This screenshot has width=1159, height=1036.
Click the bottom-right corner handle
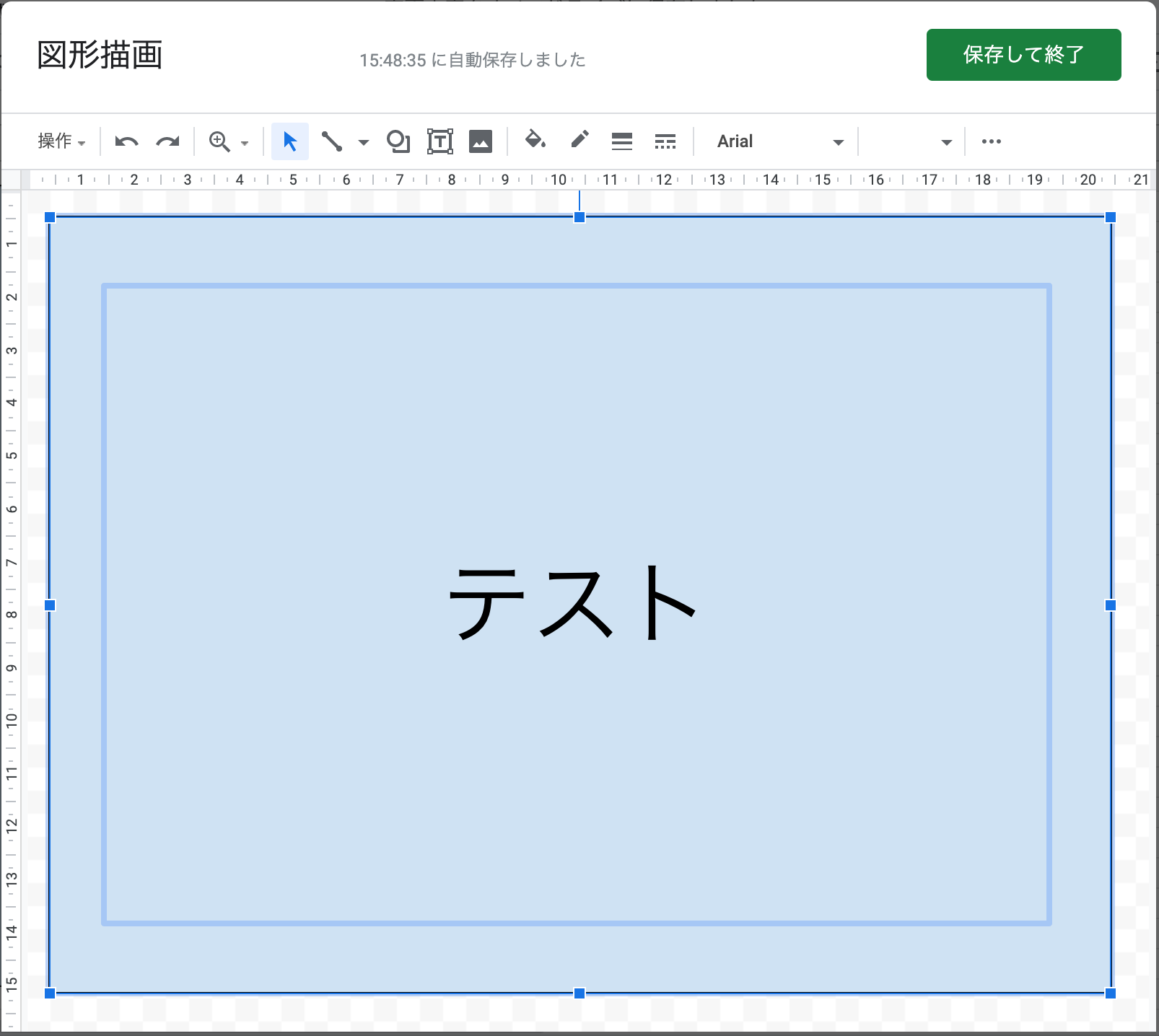tap(1111, 993)
